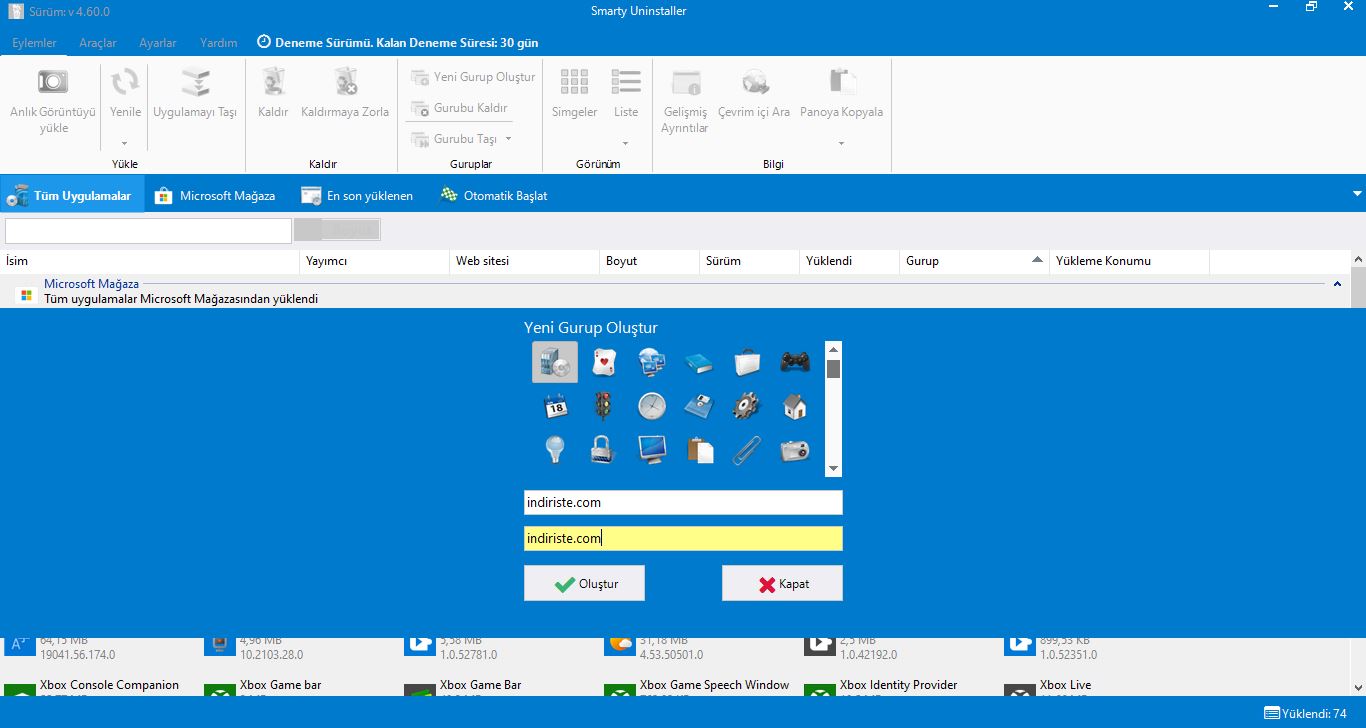The width and height of the screenshot is (1366, 728).
Task: Open the Panoya Kopyala dropdown
Action: tap(841, 143)
